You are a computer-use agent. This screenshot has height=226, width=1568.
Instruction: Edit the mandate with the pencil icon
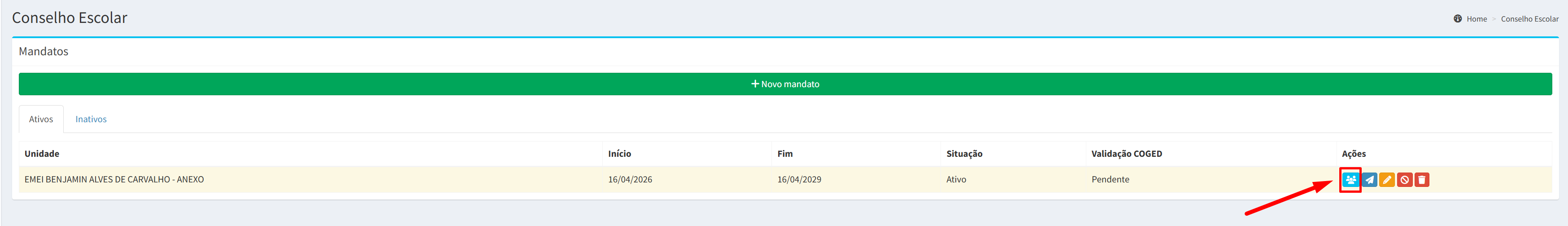[x=1387, y=180]
